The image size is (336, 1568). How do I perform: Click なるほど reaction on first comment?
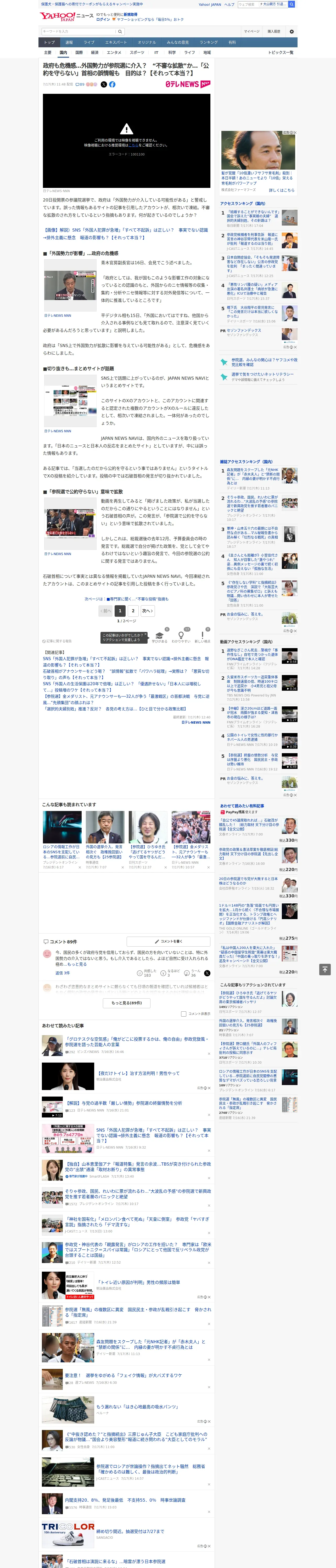coord(170,973)
